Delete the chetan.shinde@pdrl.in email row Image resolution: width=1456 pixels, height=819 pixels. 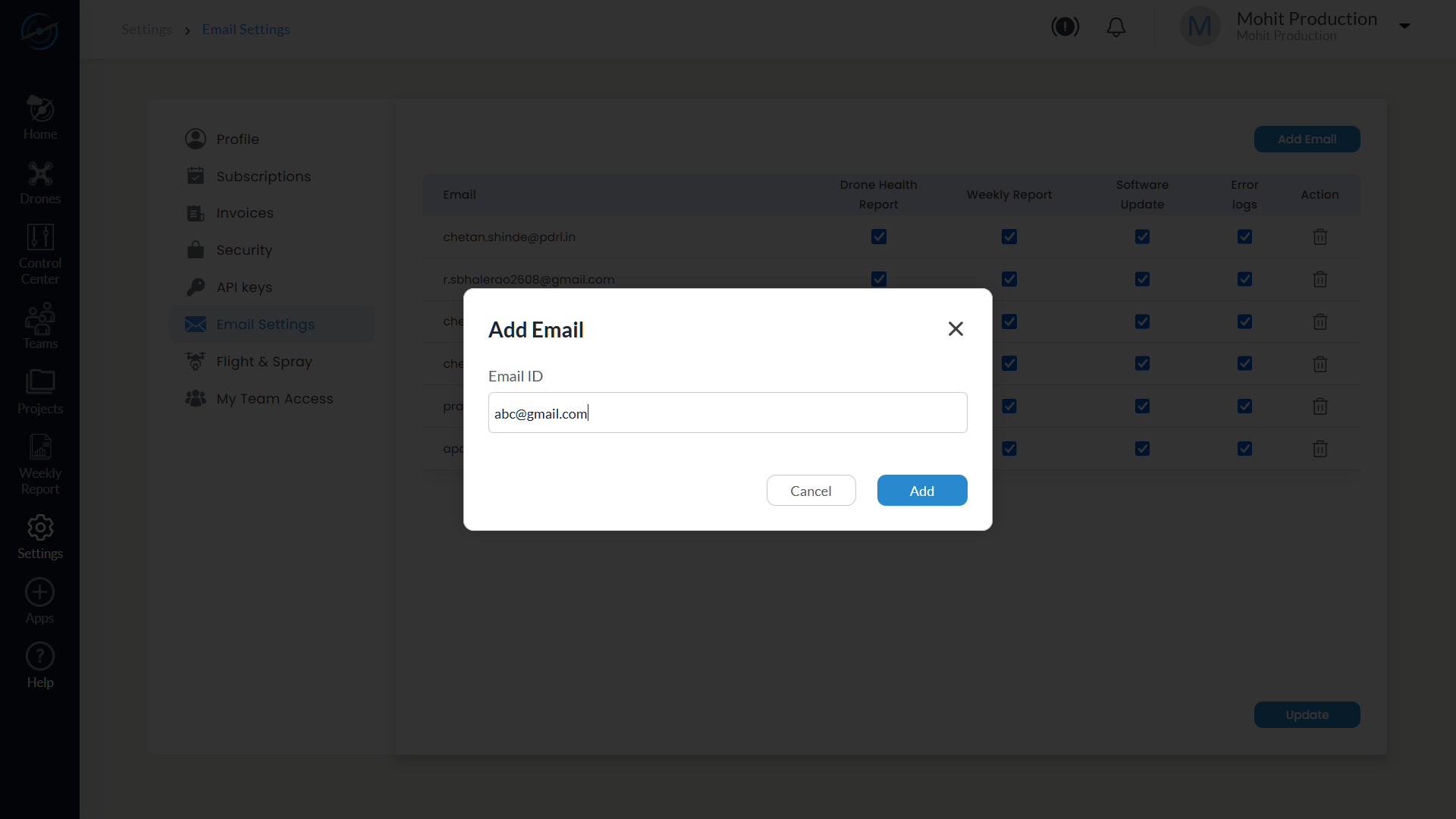click(x=1319, y=237)
